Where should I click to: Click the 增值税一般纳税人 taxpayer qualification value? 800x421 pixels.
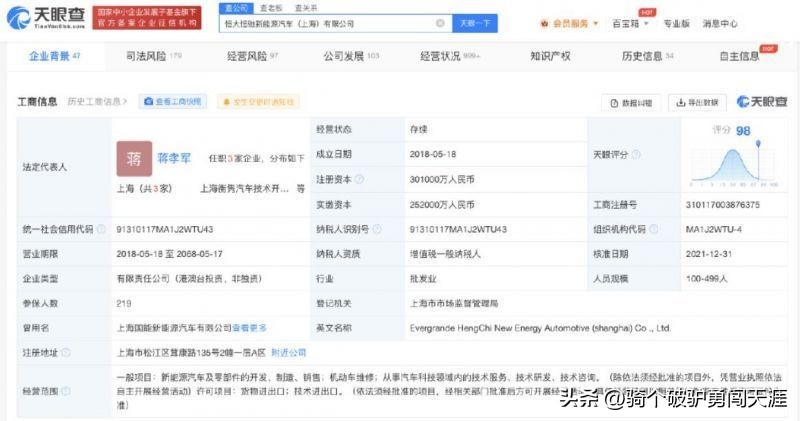click(x=445, y=254)
